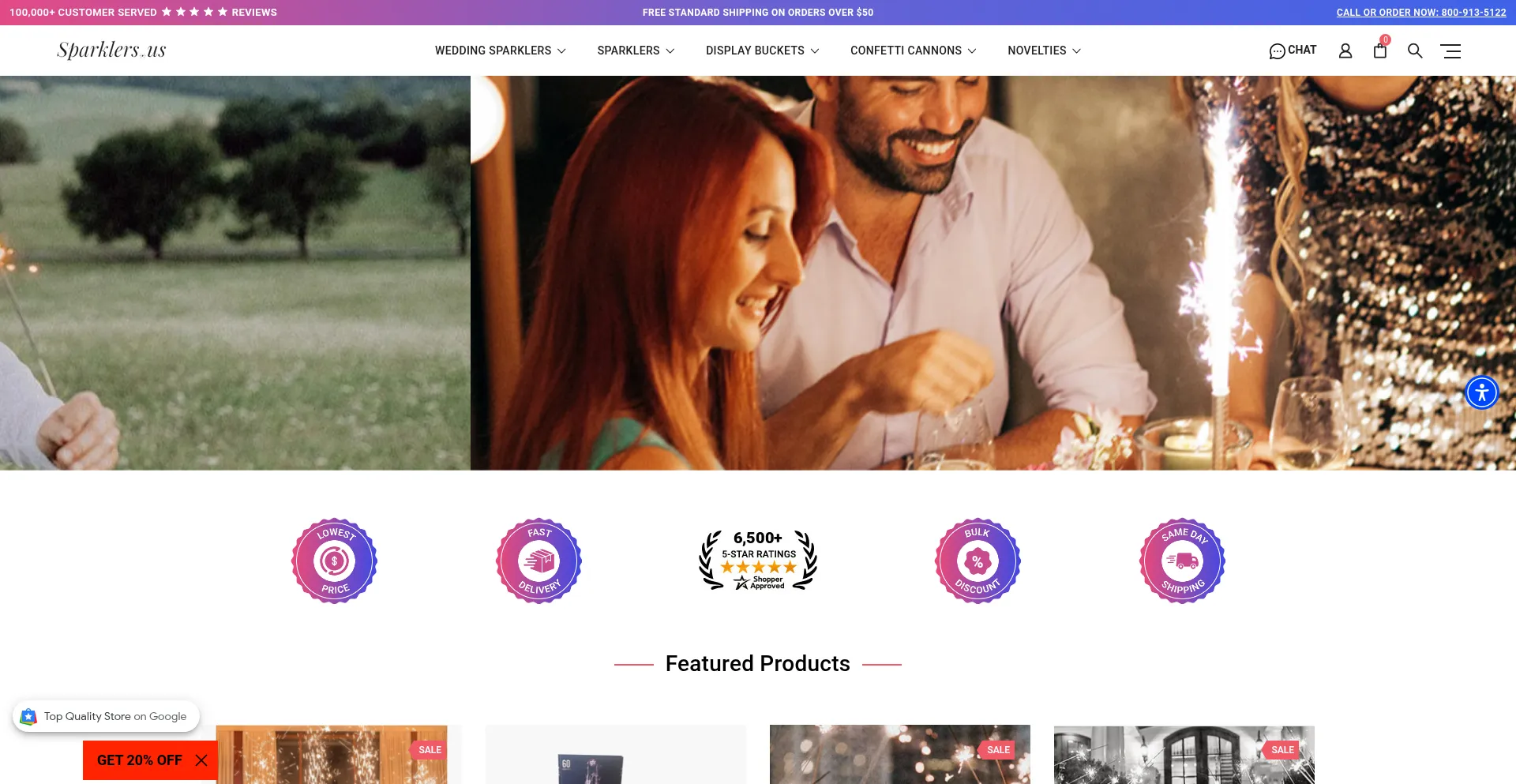The width and height of the screenshot is (1516, 784).
Task: Click the Same Day Shipping badge
Action: tap(1182, 561)
